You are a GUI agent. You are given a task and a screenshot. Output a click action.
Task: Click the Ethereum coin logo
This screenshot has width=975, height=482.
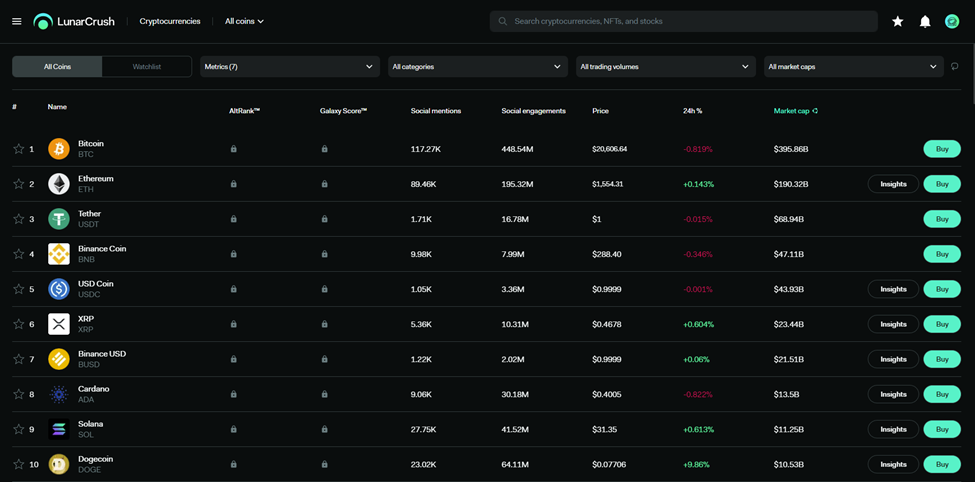click(x=59, y=184)
